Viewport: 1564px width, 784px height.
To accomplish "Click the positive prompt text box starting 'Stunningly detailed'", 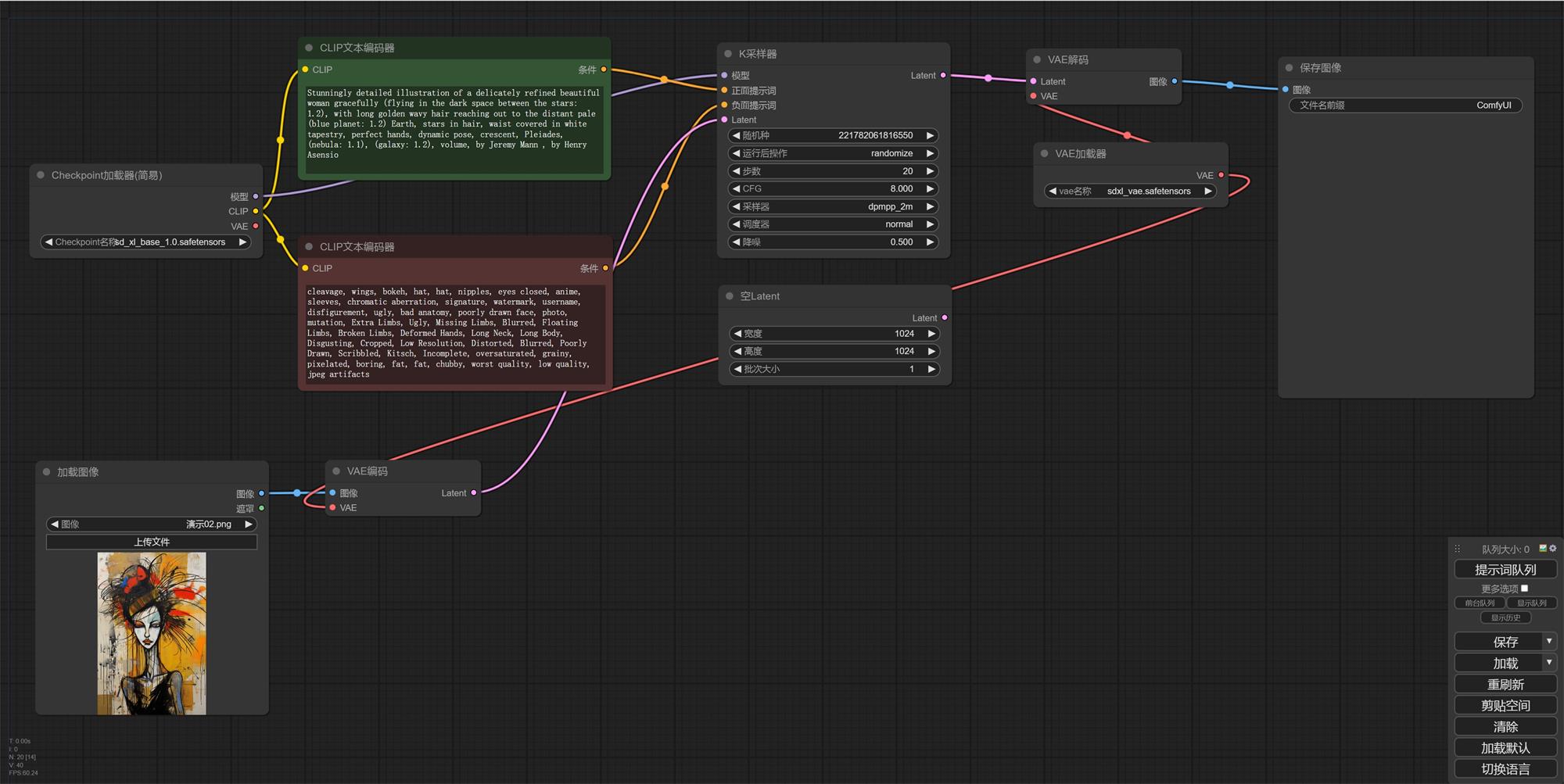I will [x=455, y=129].
